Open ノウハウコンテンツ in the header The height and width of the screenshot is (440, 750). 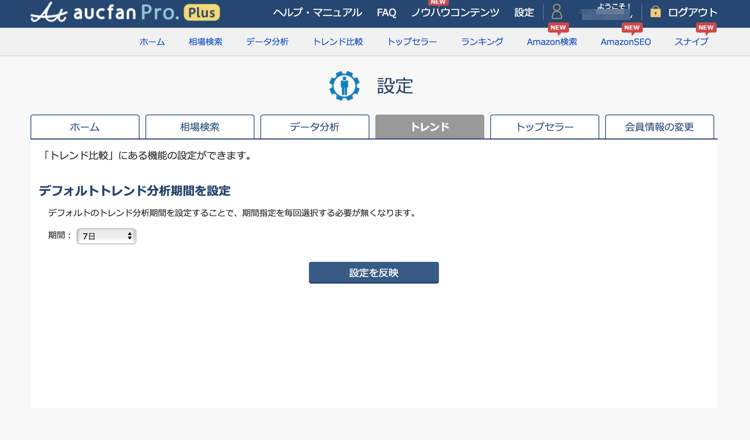point(455,13)
